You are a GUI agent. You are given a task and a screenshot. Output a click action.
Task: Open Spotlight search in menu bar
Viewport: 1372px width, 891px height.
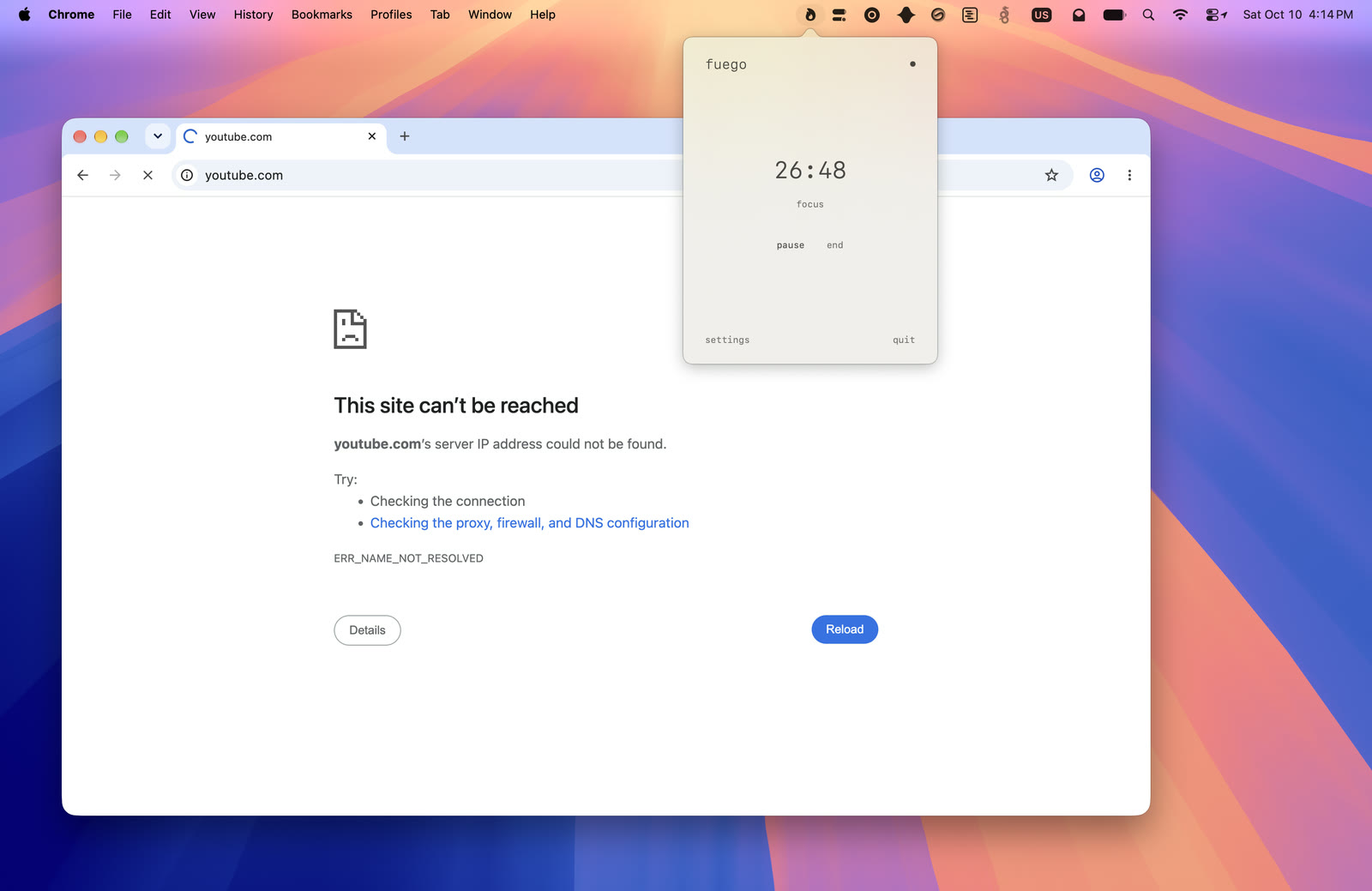(1148, 15)
